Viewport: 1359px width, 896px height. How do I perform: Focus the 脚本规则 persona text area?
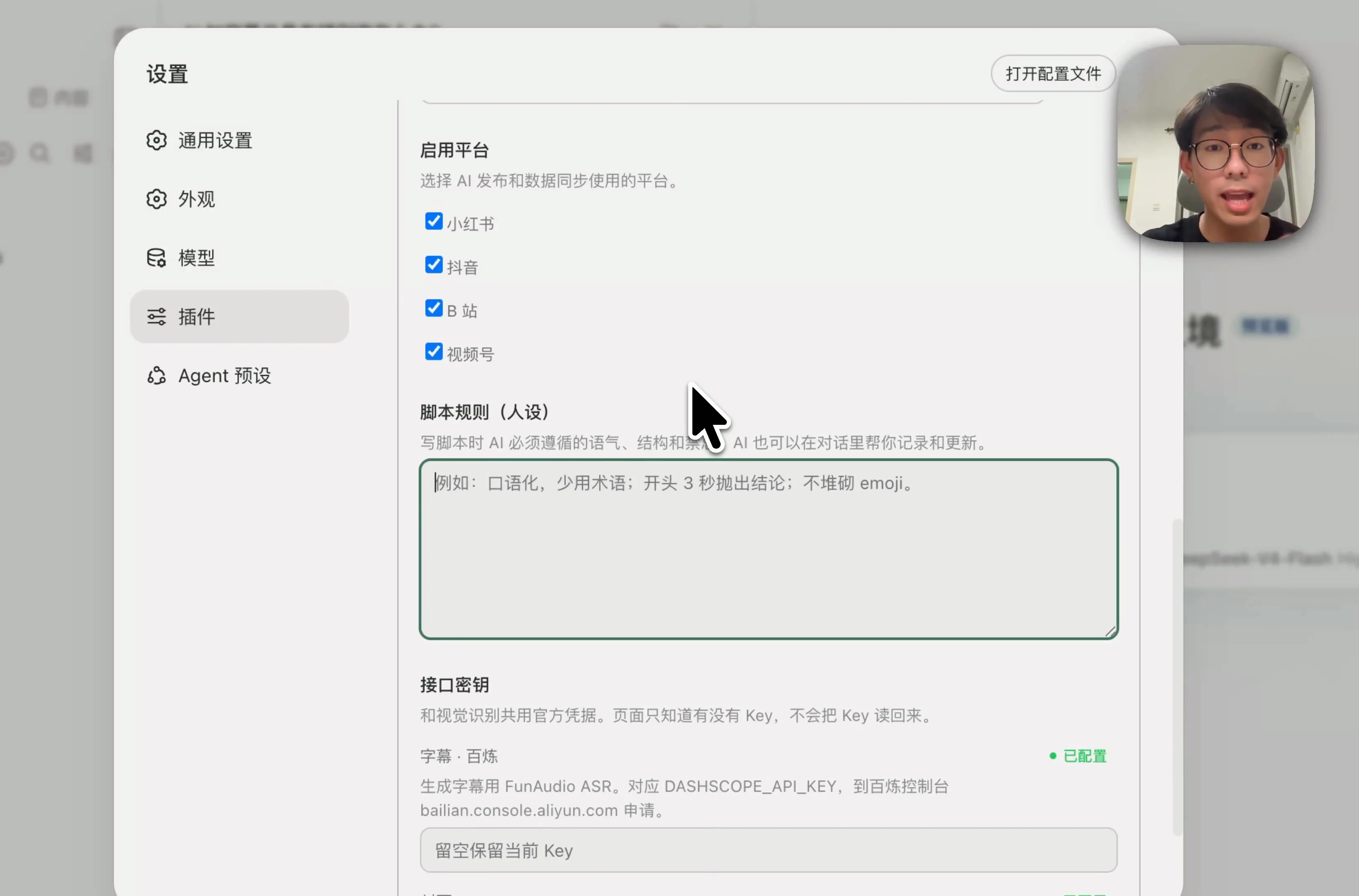(x=768, y=548)
